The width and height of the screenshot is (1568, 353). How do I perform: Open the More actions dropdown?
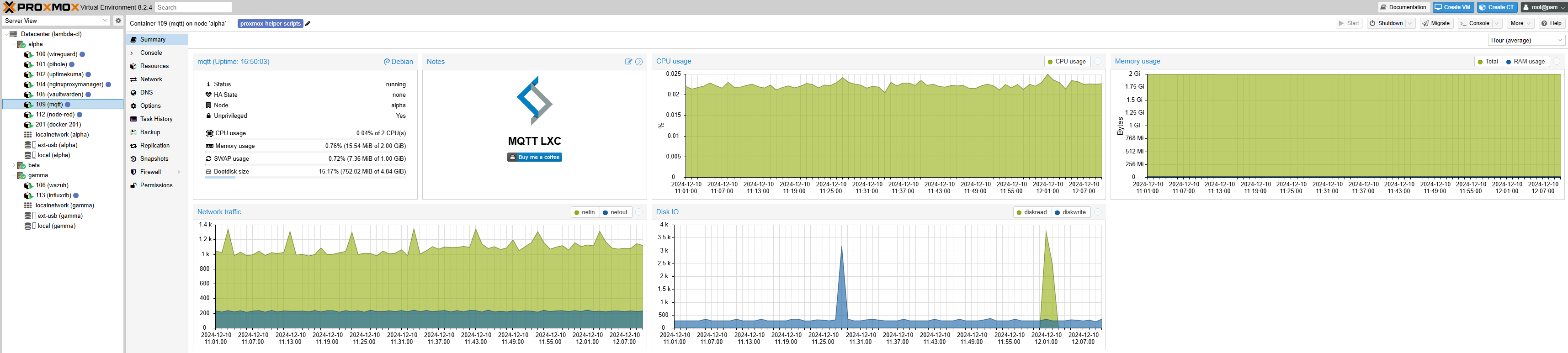(1521, 23)
